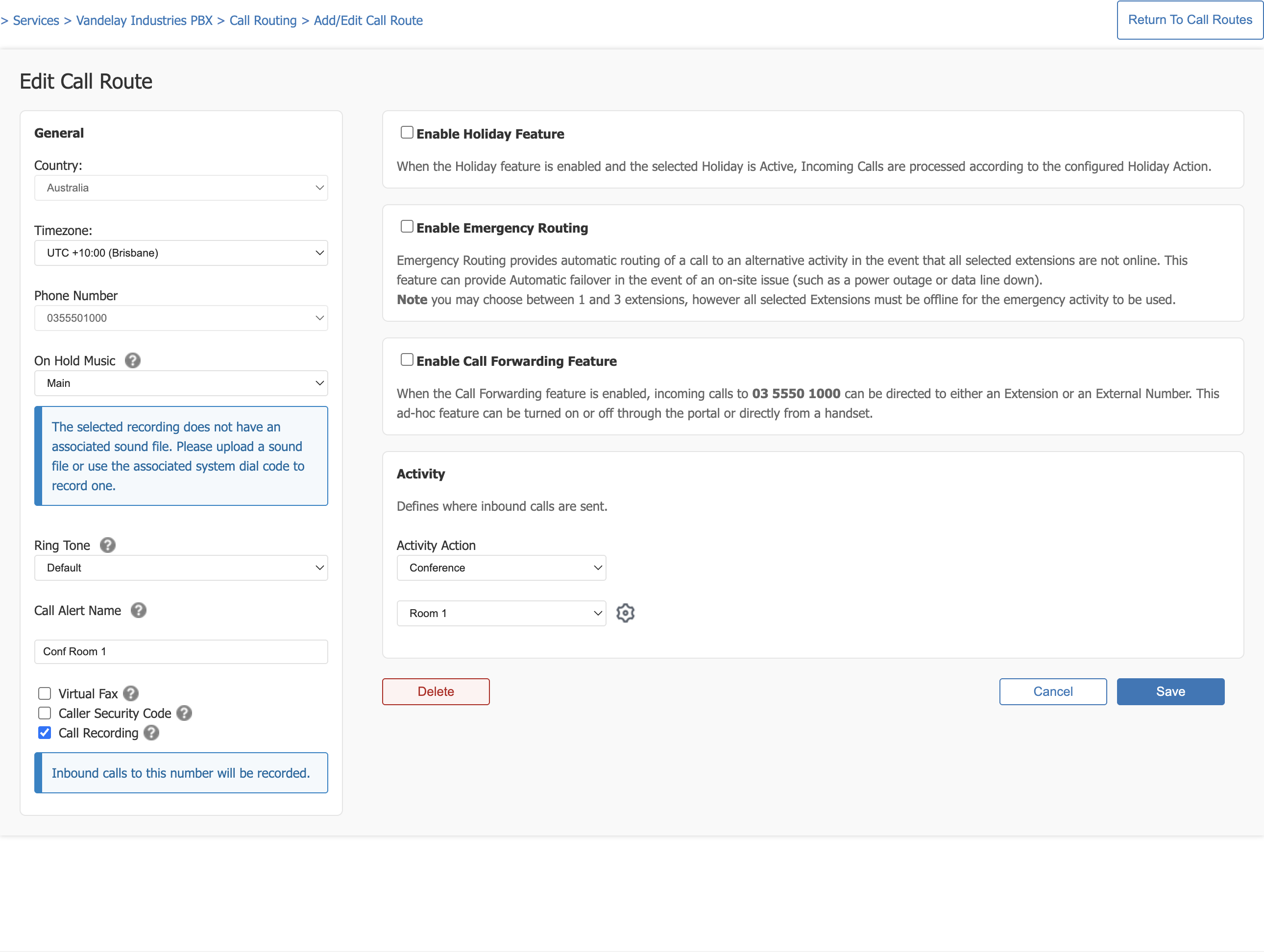Screen dimensions: 1264x952
Task: Save the call route
Action: coord(1170,691)
